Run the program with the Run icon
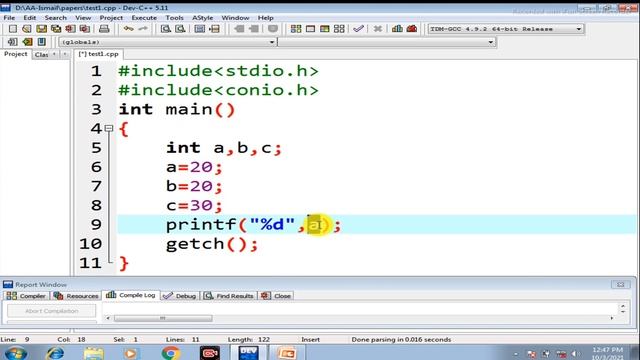 310,29
